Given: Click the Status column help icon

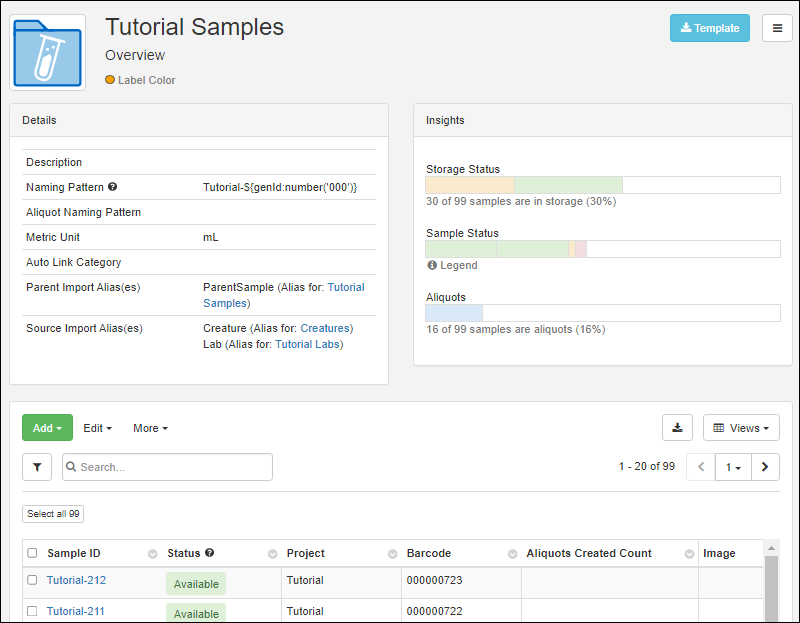Looking at the screenshot, I should click(209, 553).
